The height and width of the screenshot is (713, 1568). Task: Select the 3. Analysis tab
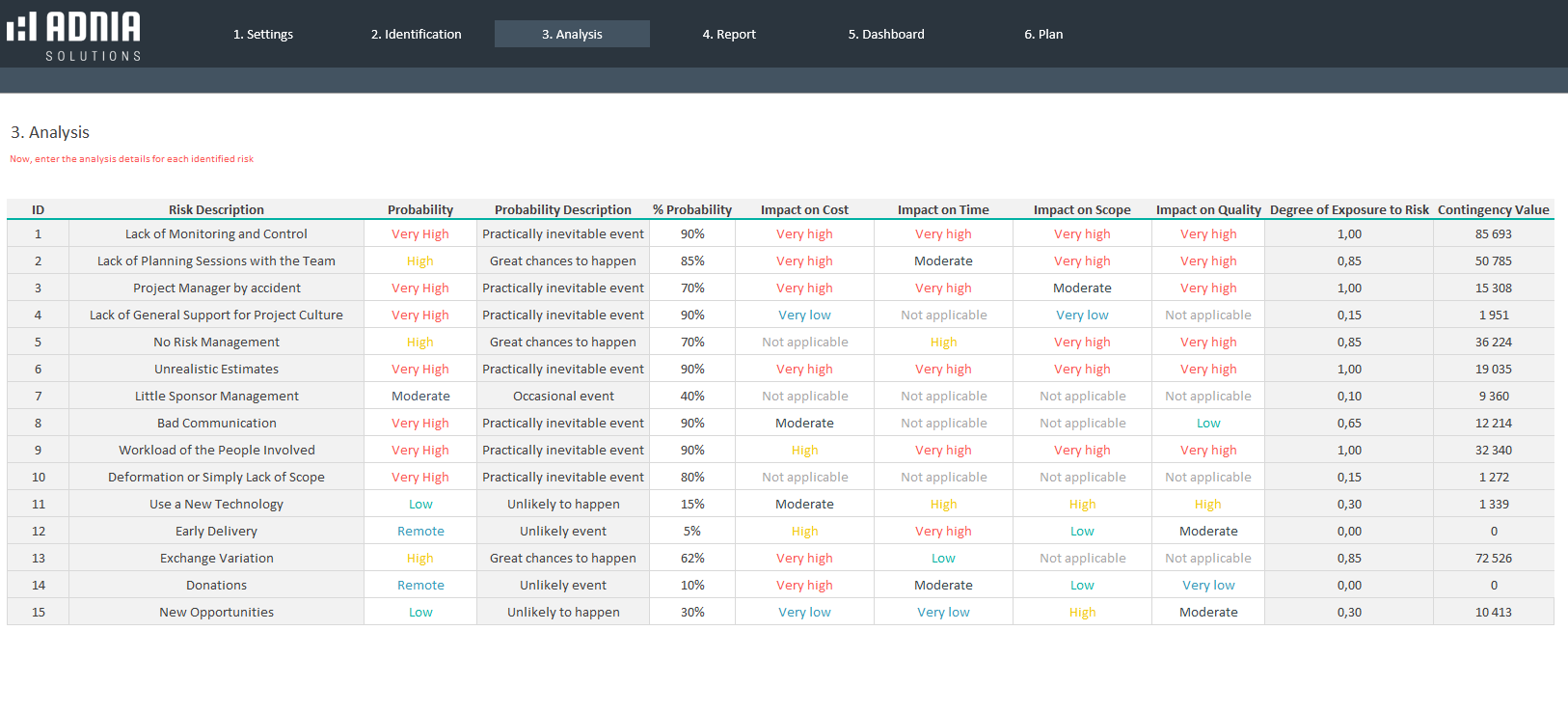(x=572, y=34)
